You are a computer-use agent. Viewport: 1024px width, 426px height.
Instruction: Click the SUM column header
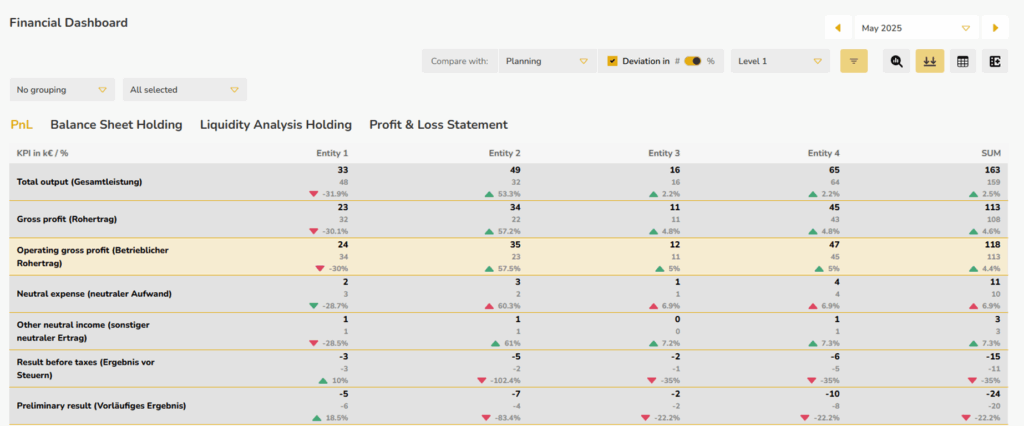tap(991, 153)
